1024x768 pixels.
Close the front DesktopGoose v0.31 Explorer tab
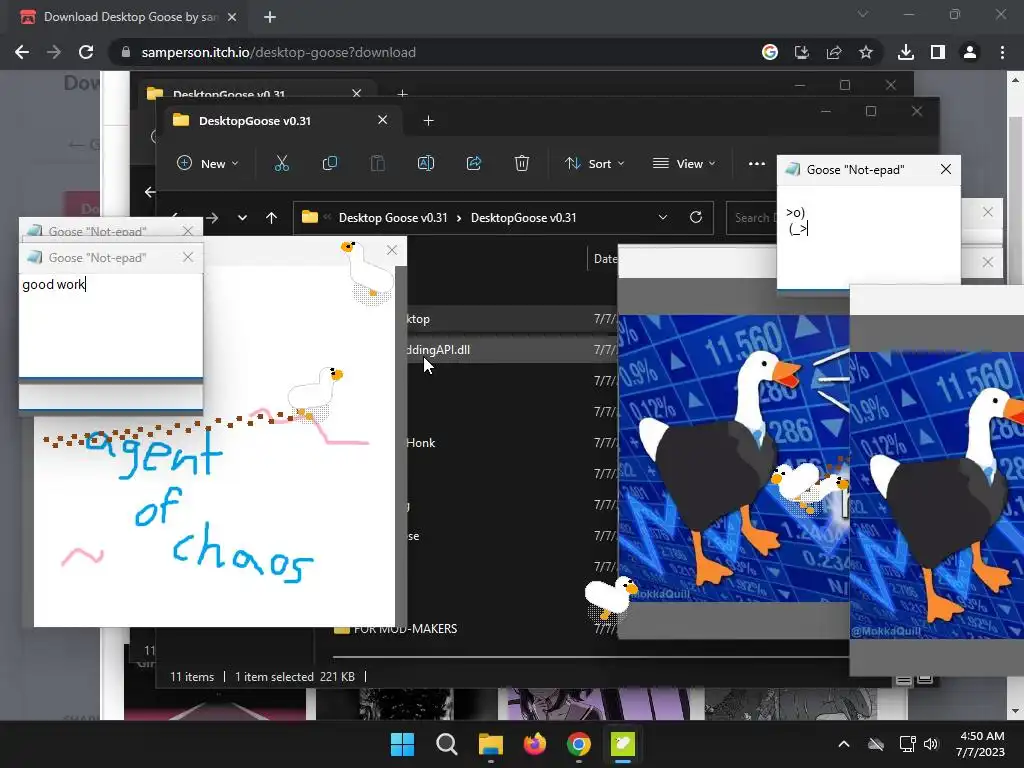(383, 120)
